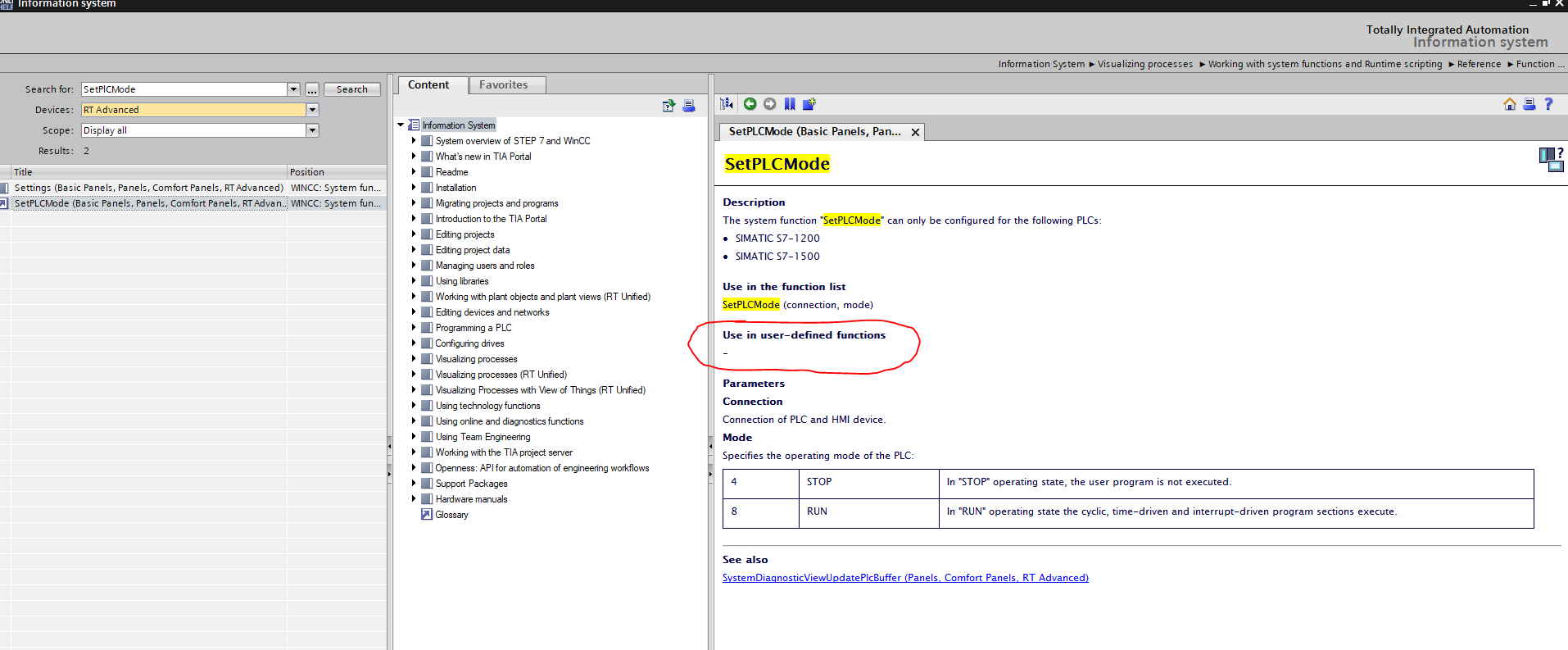
Task: Open the Devices dropdown showing RT Advanced
Action: pyautogui.click(x=312, y=110)
